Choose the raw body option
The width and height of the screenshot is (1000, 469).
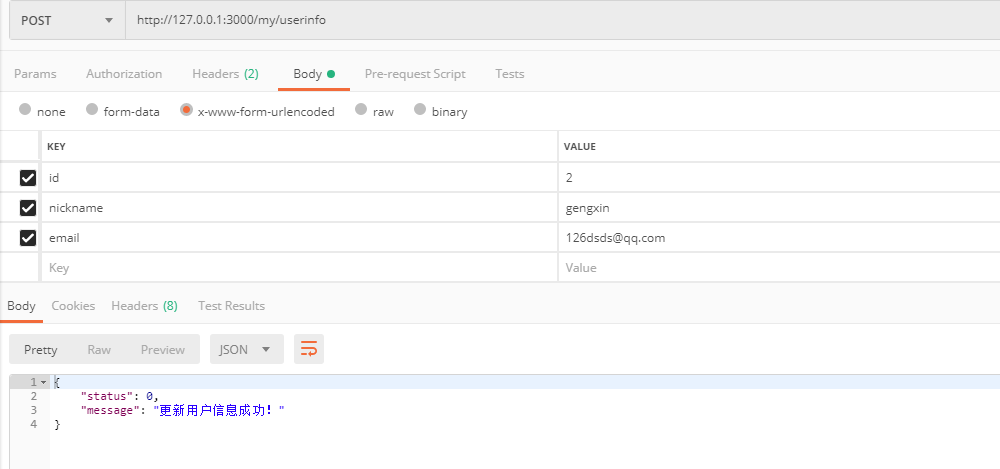(x=361, y=109)
